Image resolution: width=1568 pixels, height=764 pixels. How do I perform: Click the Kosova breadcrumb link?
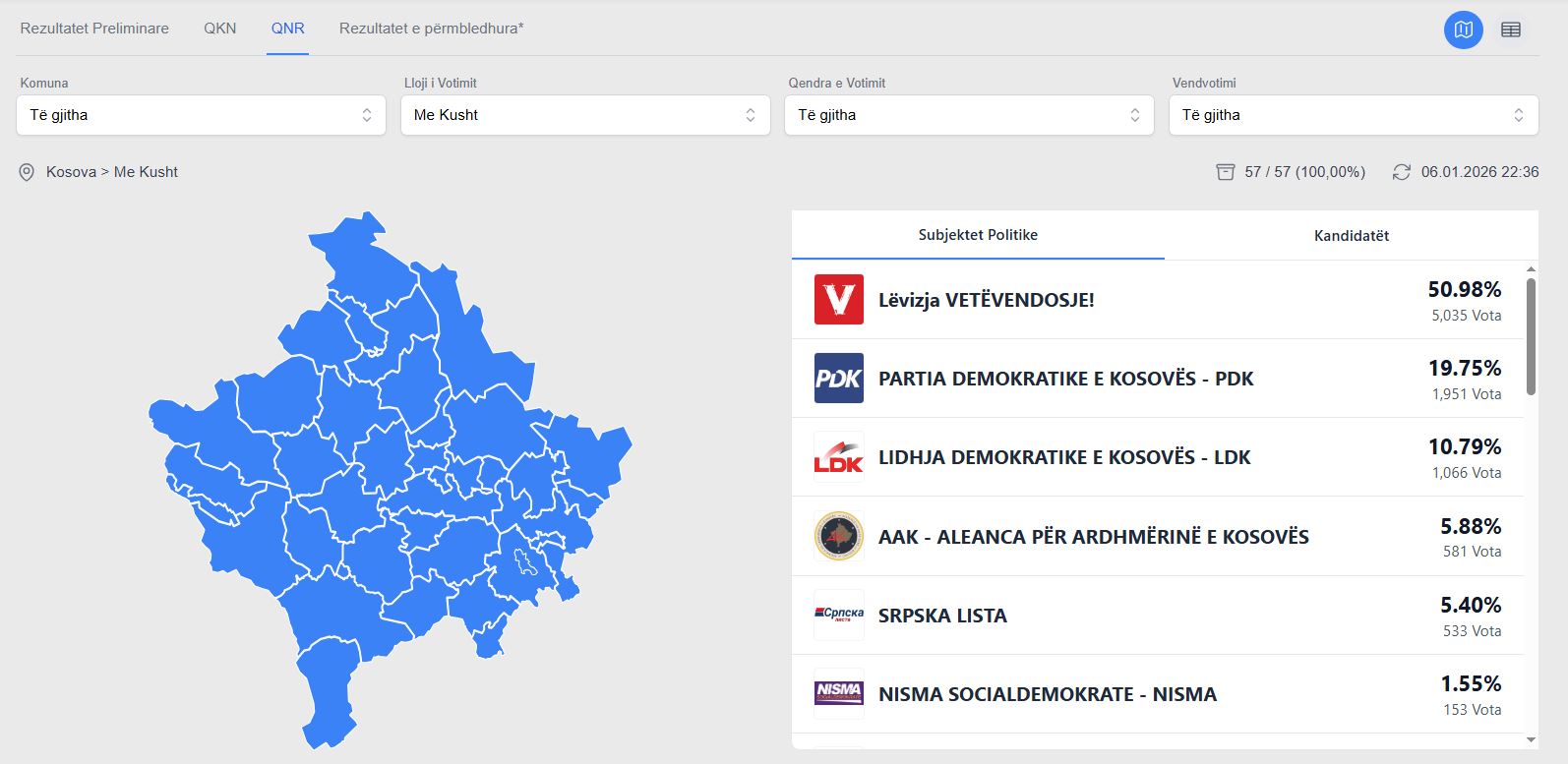pyautogui.click(x=71, y=172)
